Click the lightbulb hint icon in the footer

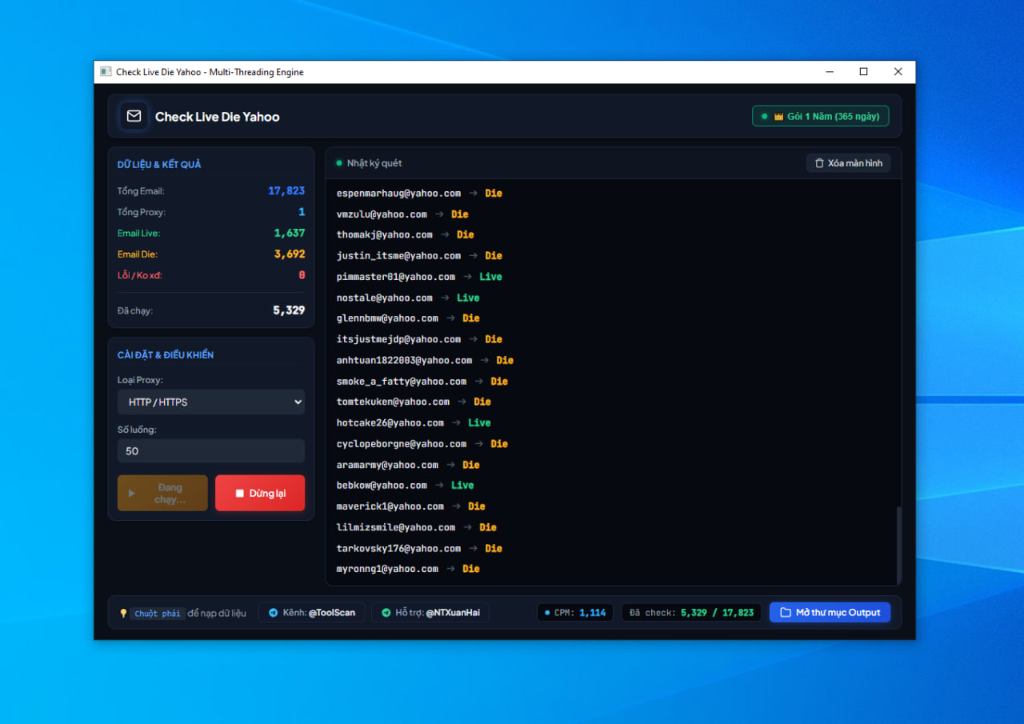(123, 613)
